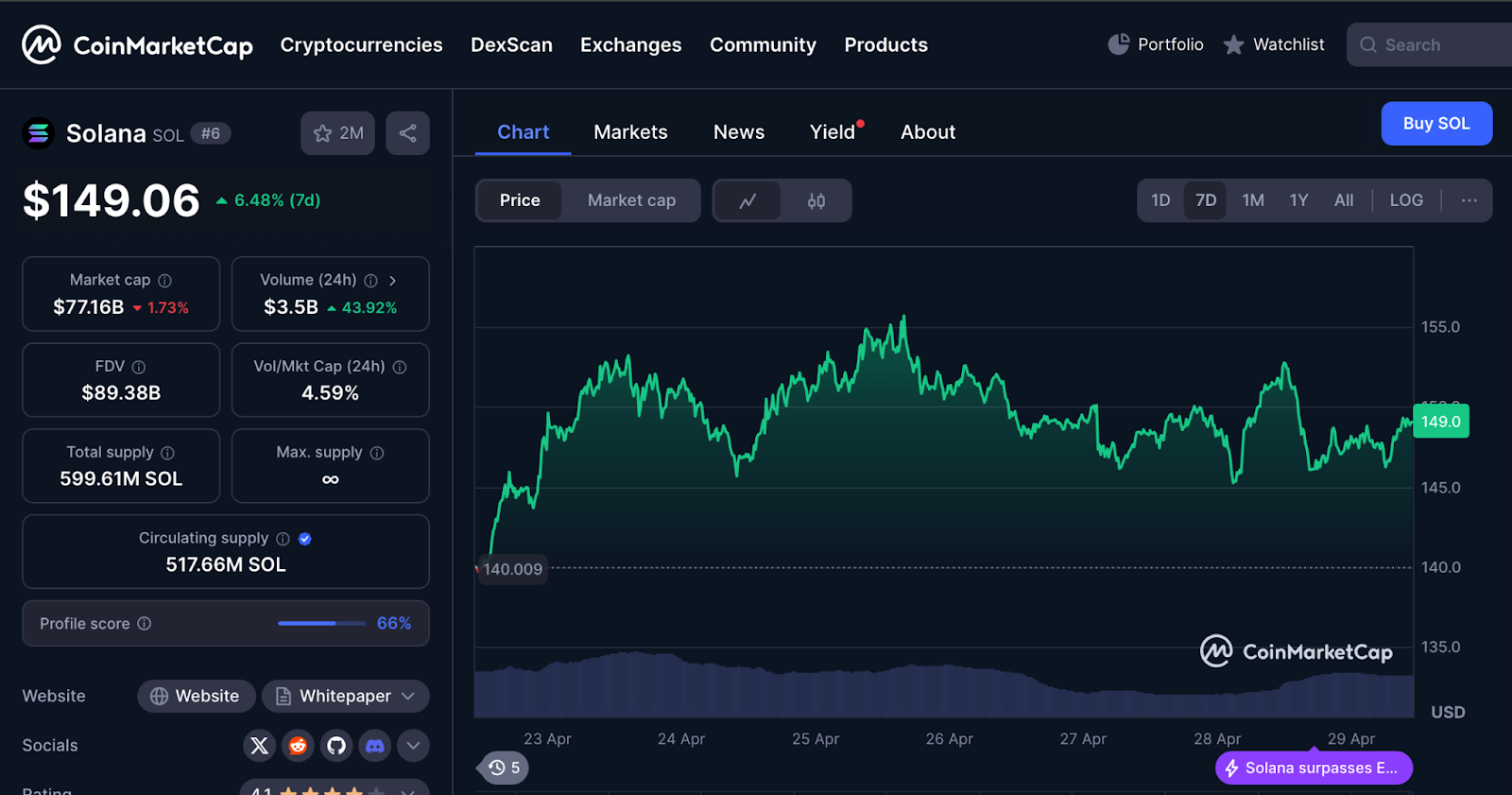This screenshot has height=795, width=1512.
Task: Click the share icon next to Solana
Action: tap(407, 133)
